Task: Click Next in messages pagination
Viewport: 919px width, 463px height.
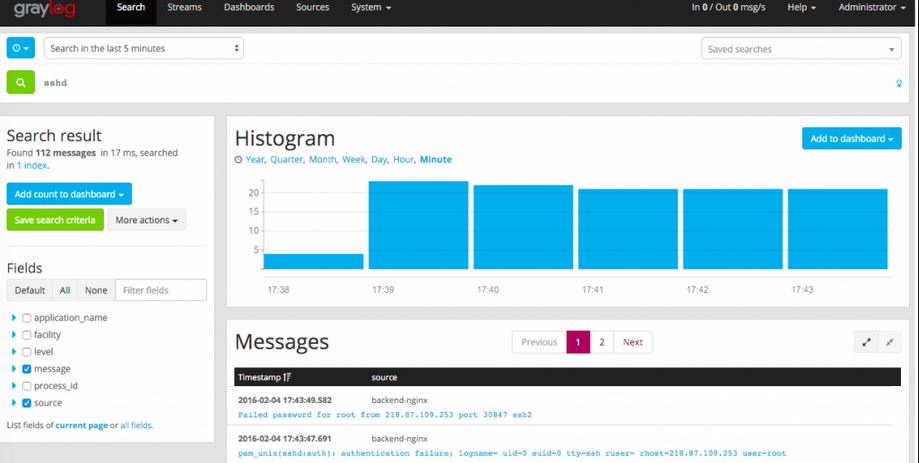Action: (x=632, y=342)
